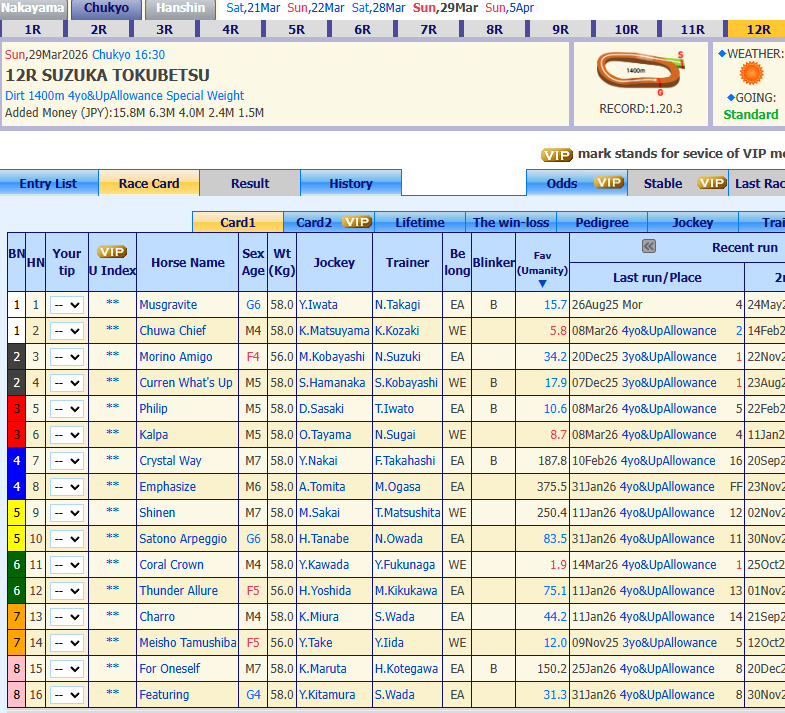Switch to the Hanshin racecourse tab
Screen dimensions: 785x713
click(x=181, y=9)
